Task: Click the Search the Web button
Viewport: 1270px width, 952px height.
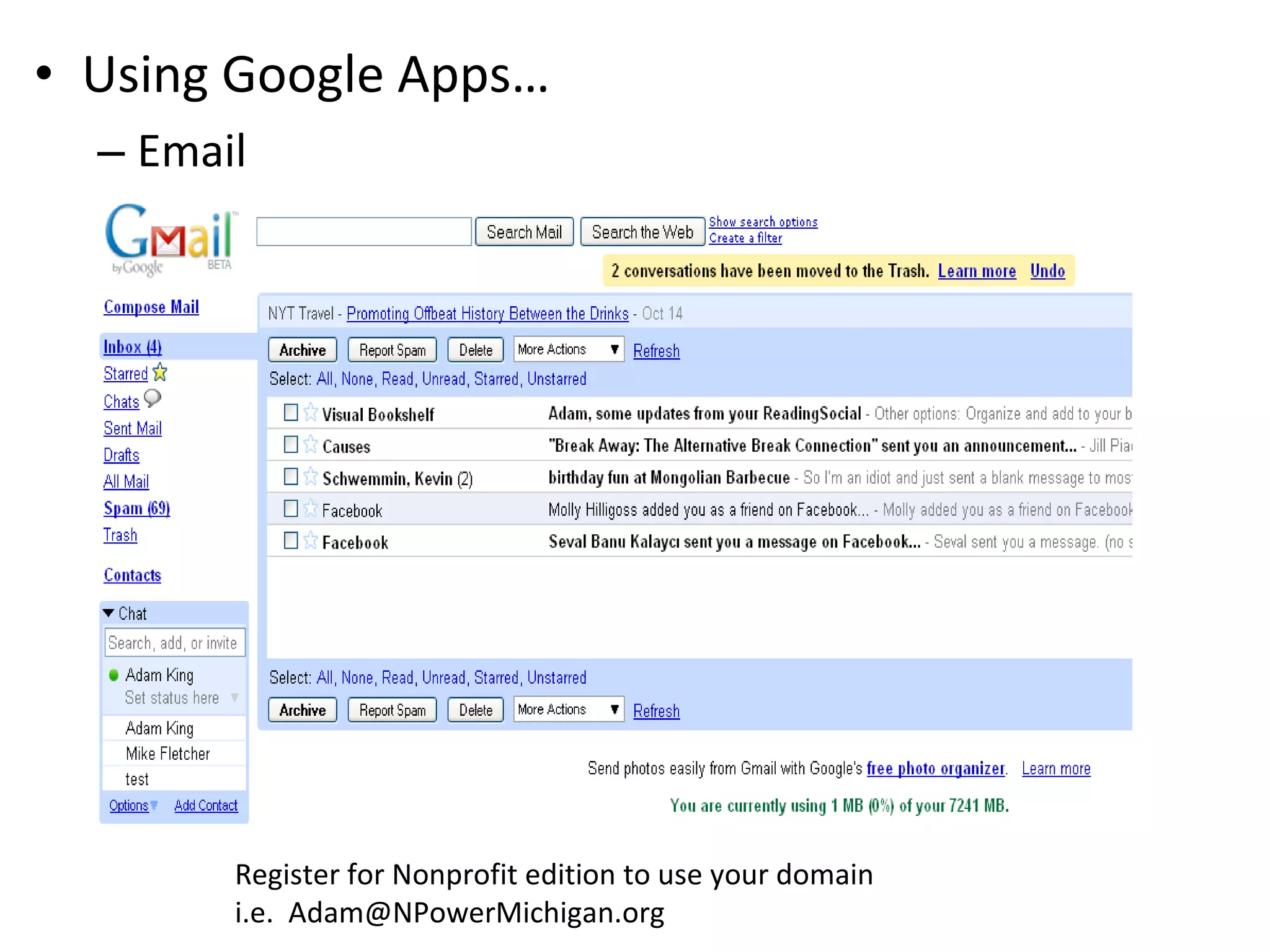Action: (642, 232)
